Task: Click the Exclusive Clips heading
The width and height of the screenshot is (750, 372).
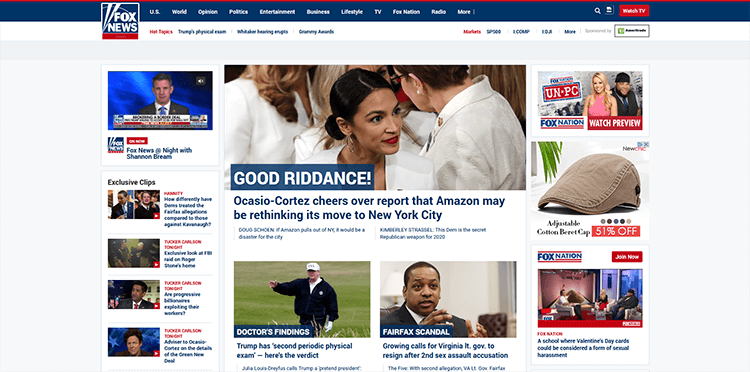Action: pos(132,182)
